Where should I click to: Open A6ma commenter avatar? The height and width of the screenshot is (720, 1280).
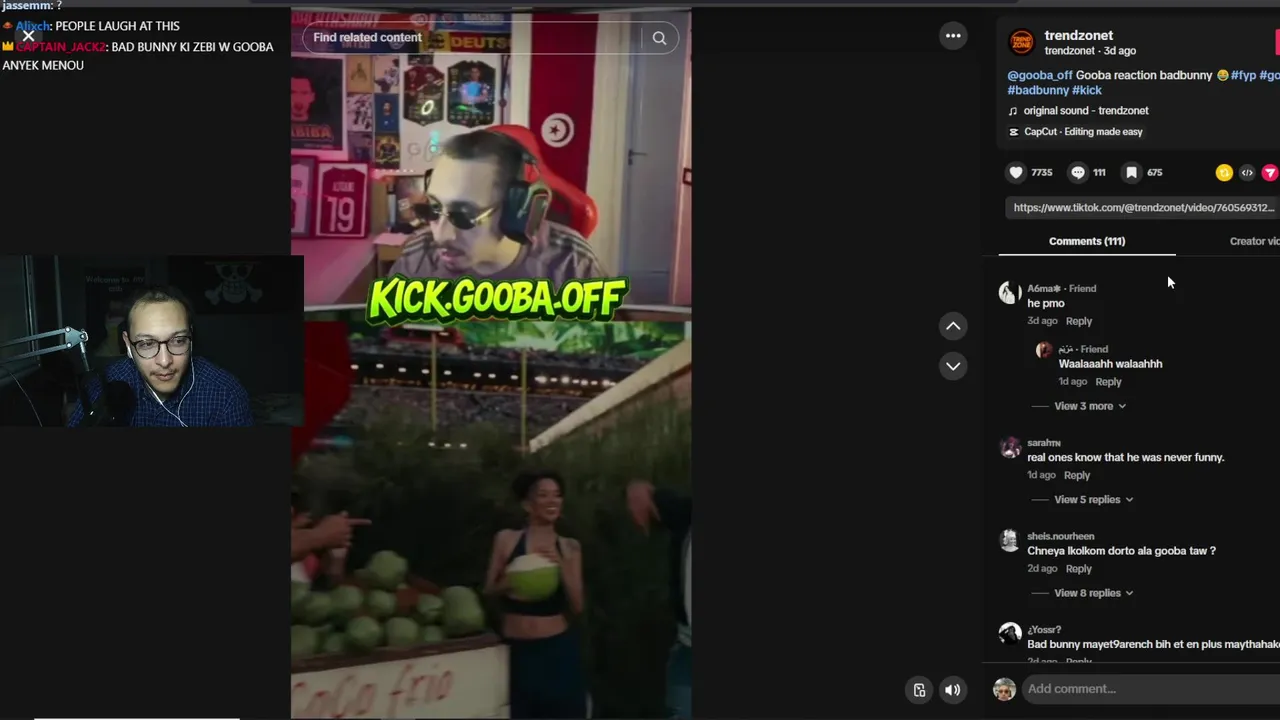coord(1009,292)
